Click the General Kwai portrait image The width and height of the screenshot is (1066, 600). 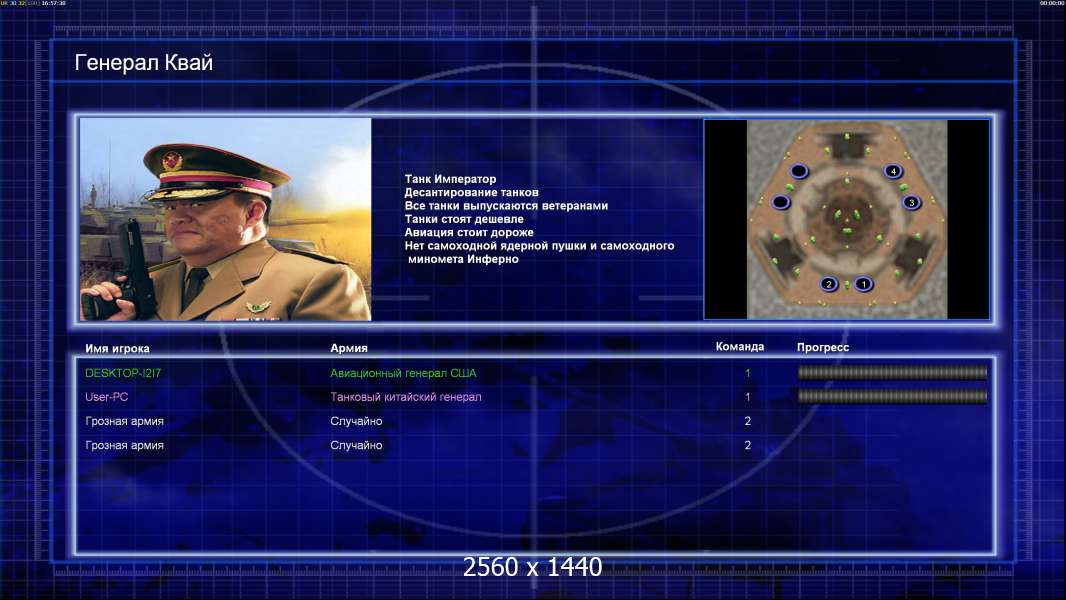[226, 219]
